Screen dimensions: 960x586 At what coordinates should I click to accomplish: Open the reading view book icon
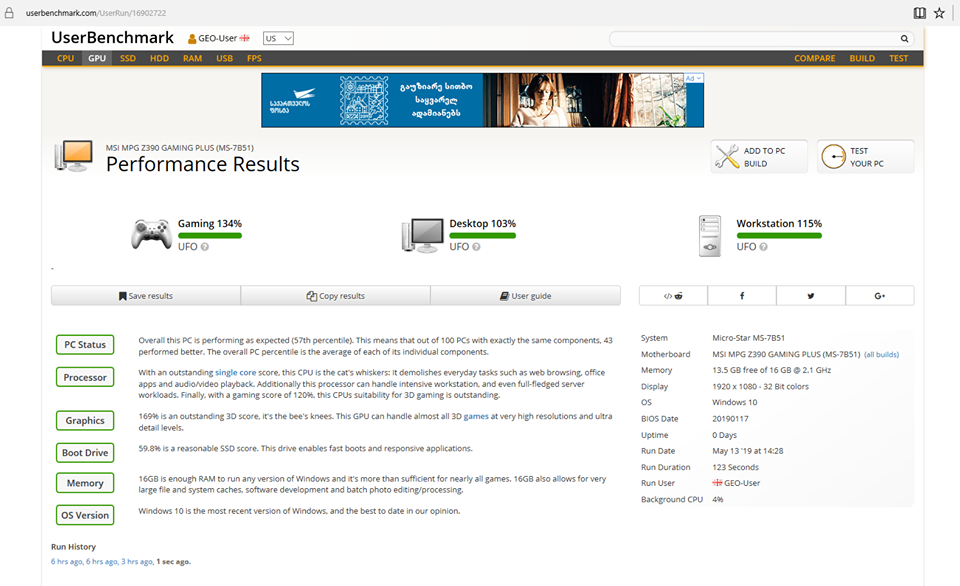click(920, 13)
